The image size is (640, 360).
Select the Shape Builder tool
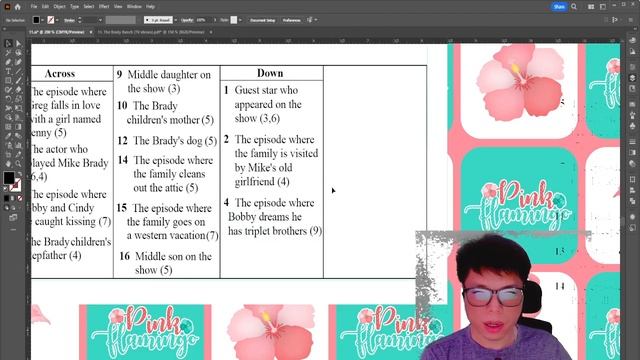click(x=8, y=118)
